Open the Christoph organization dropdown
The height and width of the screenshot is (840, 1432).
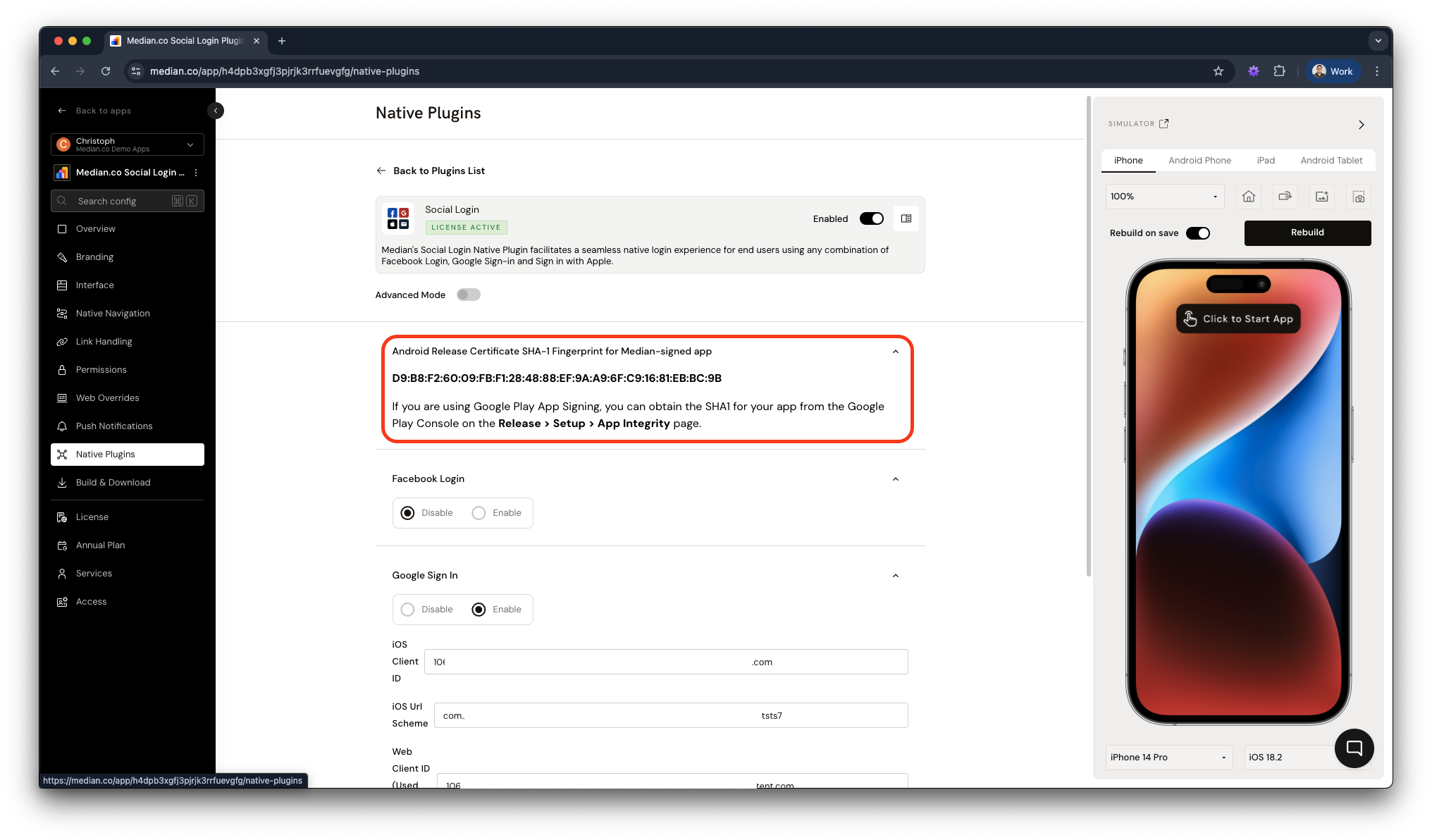pyautogui.click(x=128, y=144)
